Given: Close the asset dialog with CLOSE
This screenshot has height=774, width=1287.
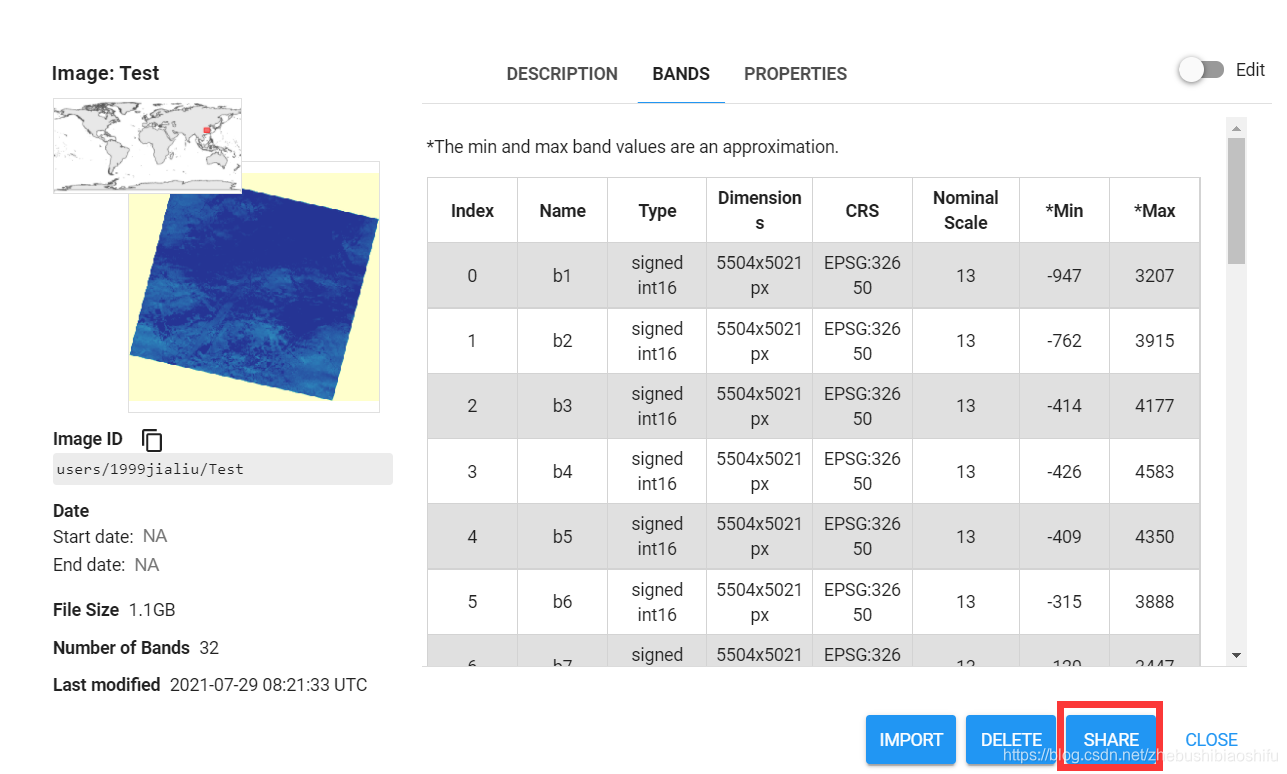Looking at the screenshot, I should click(1211, 740).
